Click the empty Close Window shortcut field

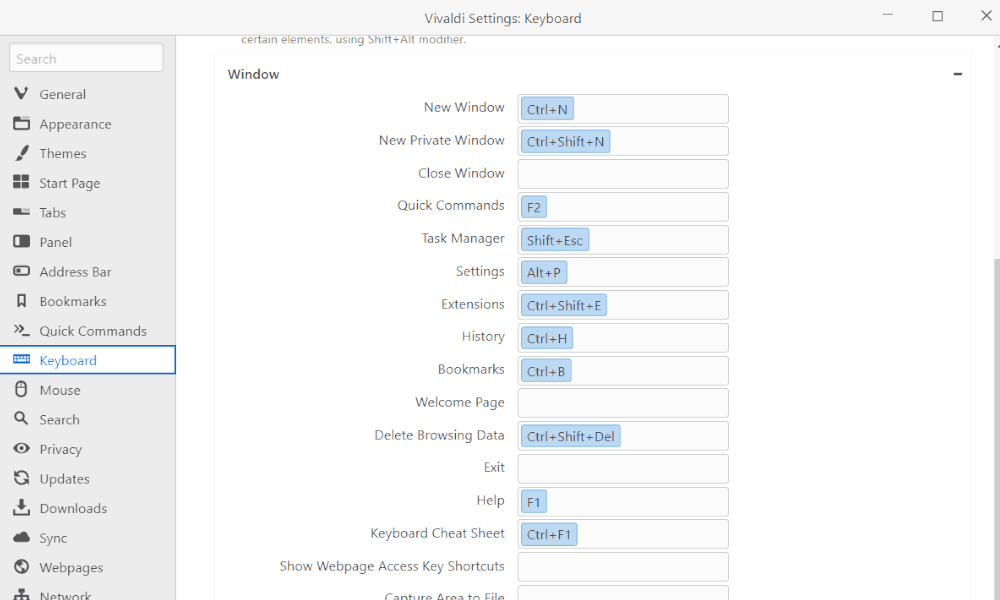tap(623, 174)
